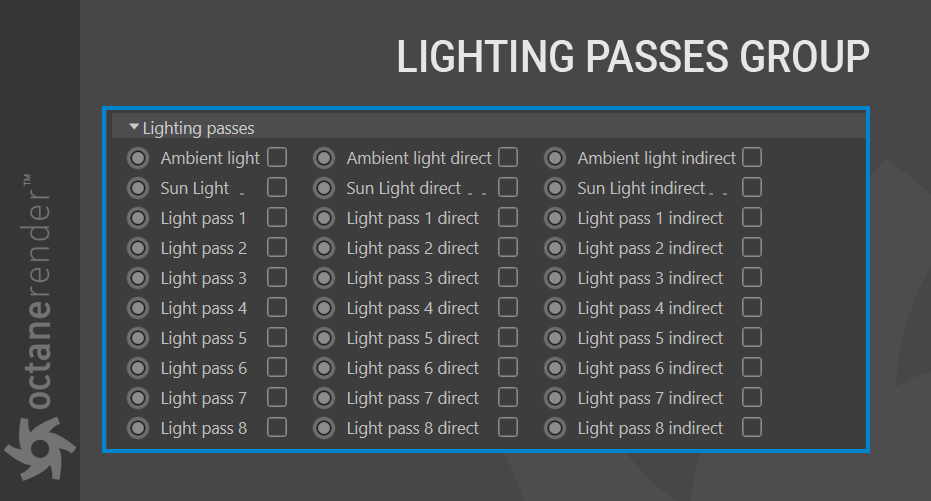Click the round icon beside Ambient light indirect
931x501 pixels.
tap(555, 158)
